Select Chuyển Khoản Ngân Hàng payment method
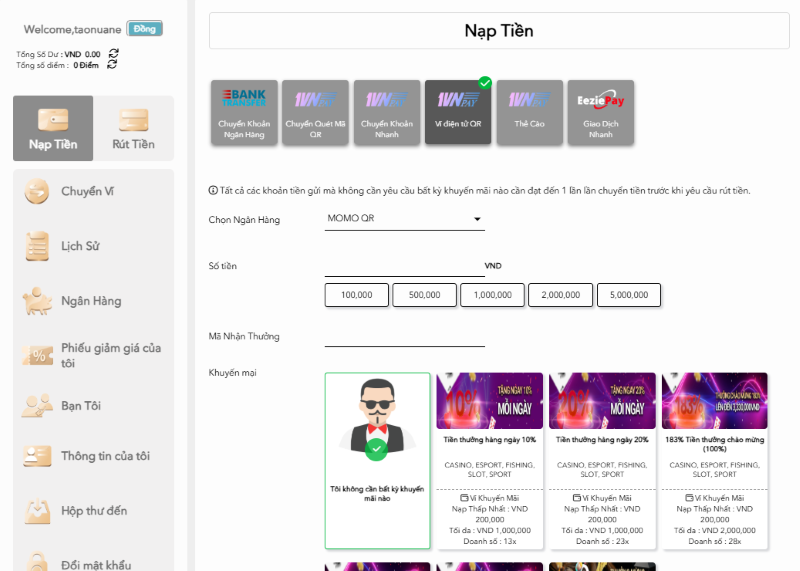800x571 pixels. pos(243,113)
